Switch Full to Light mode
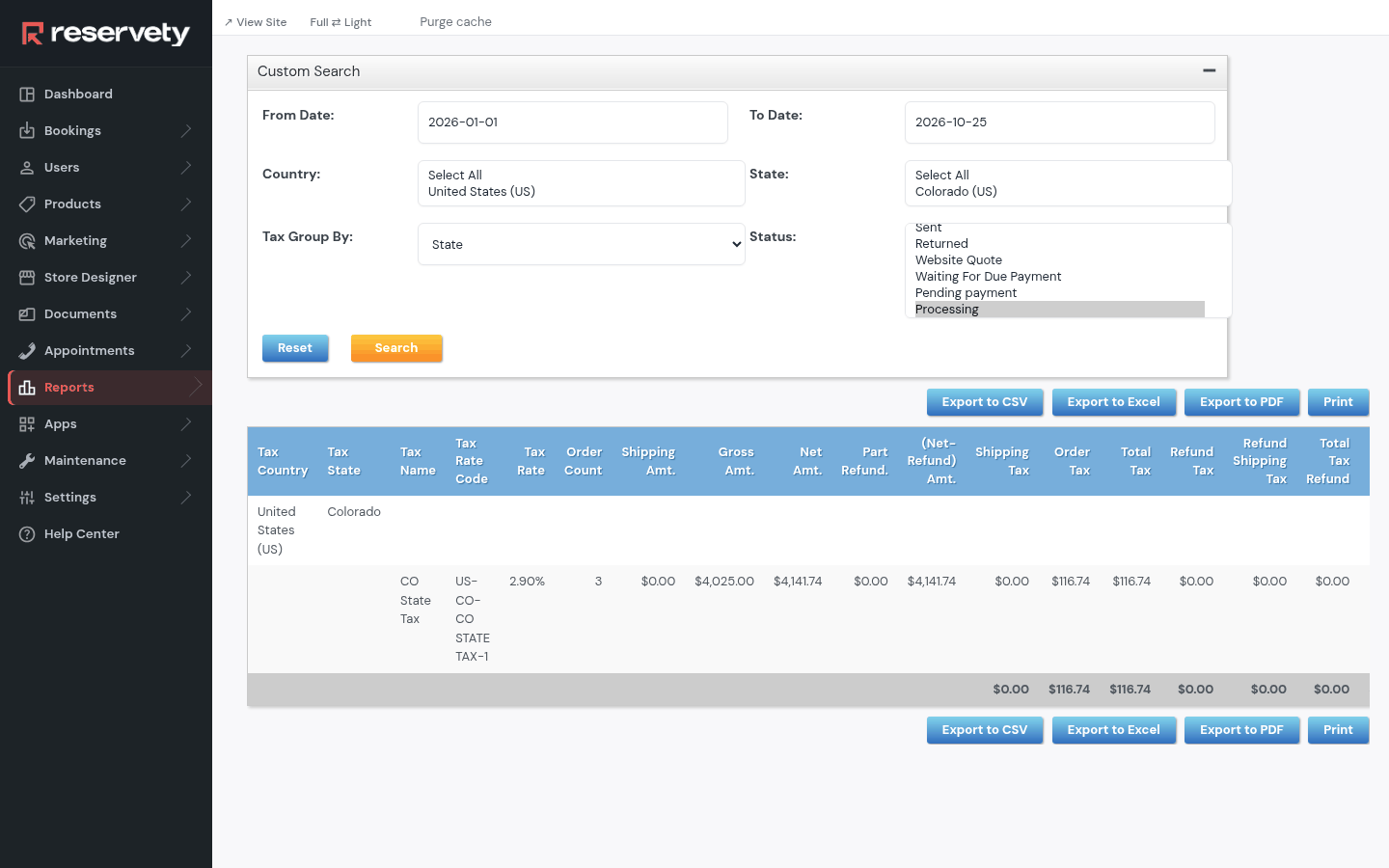 [x=340, y=22]
